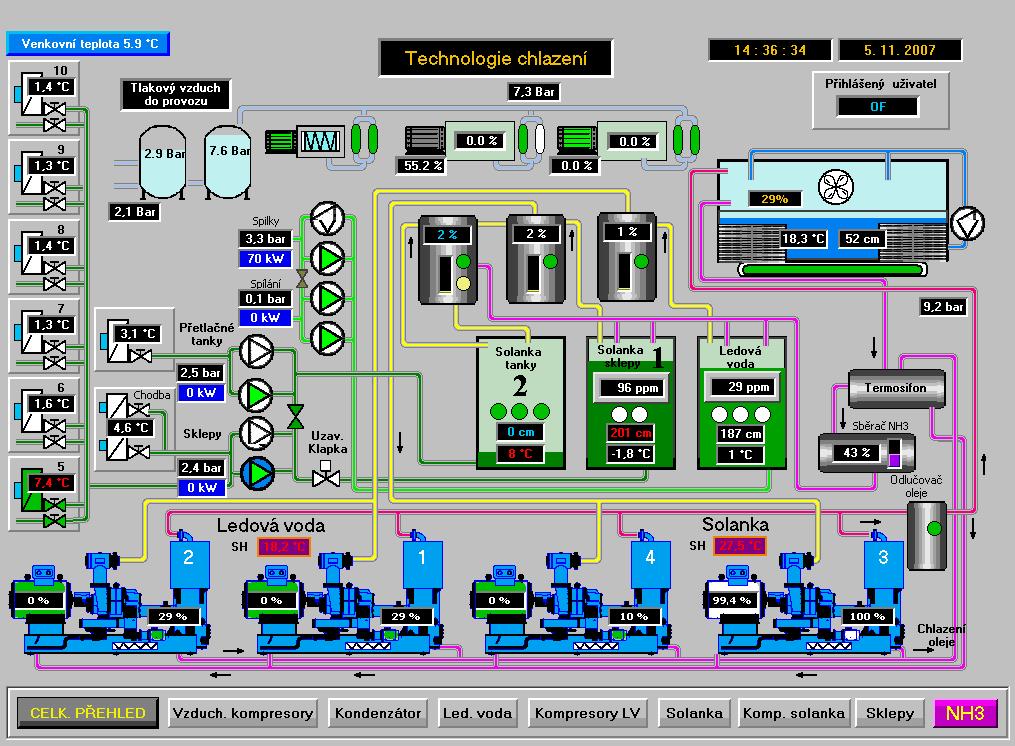Toggle the middle white lamp on Ledová voda tank
This screenshot has width=1015, height=746.
741,414
